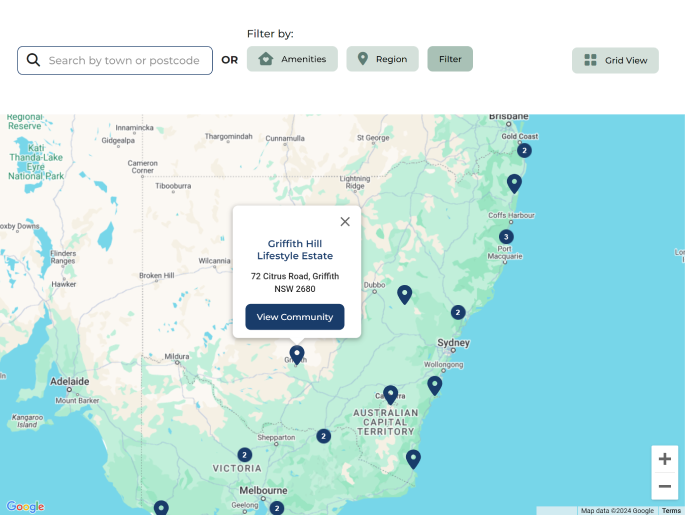This screenshot has height=515, width=685.
Task: Click the Broken Hill label
Action: [x=156, y=275]
